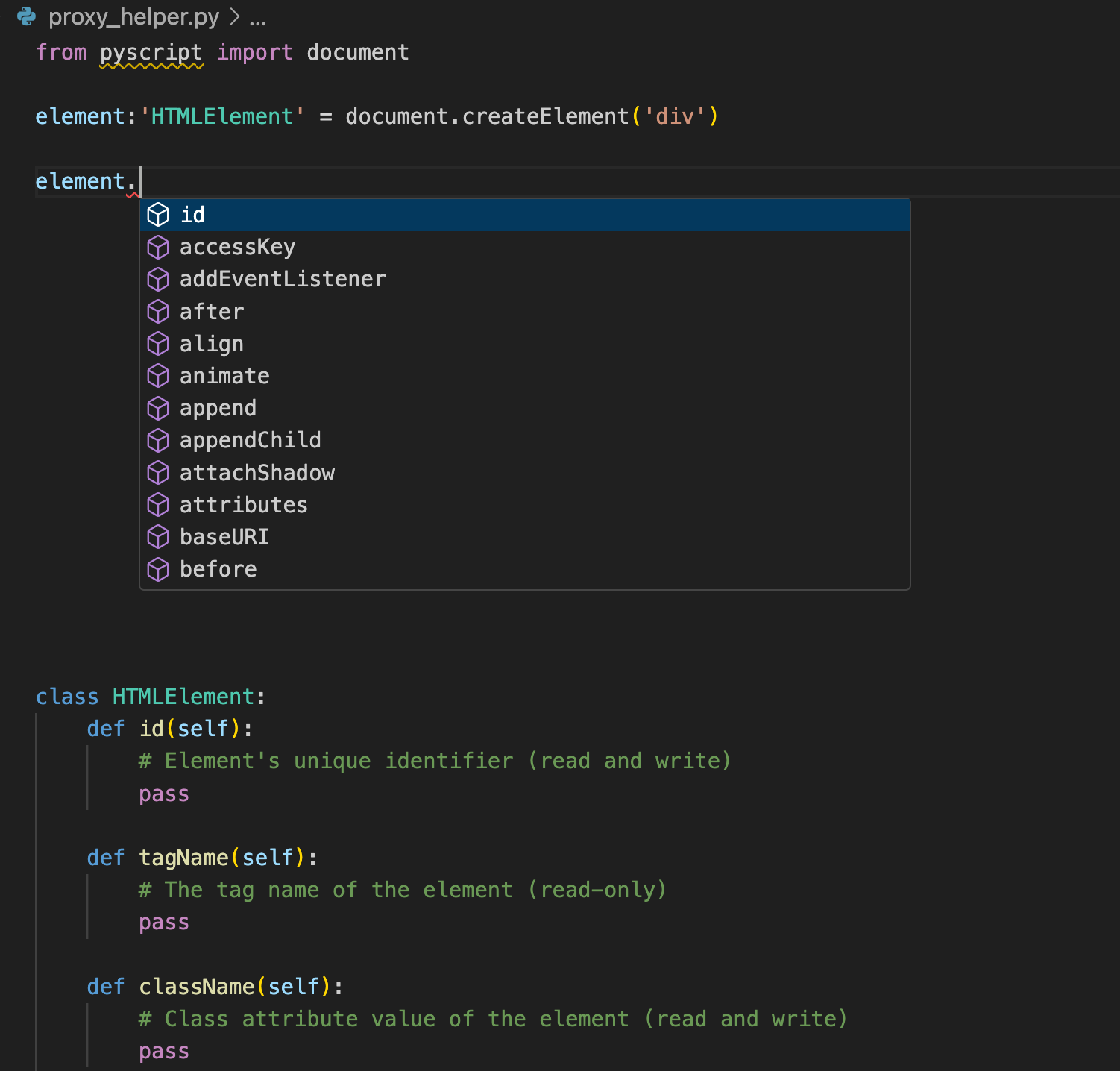Click the cube icon beside the id suggestion

[158, 215]
